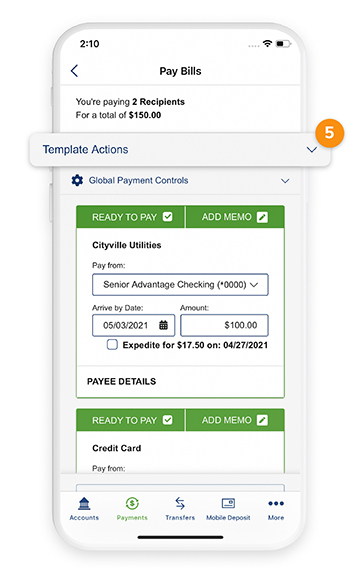The height and width of the screenshot is (576, 360).
Task: Add memo to Cityville Utilities payment
Action: pos(235,217)
